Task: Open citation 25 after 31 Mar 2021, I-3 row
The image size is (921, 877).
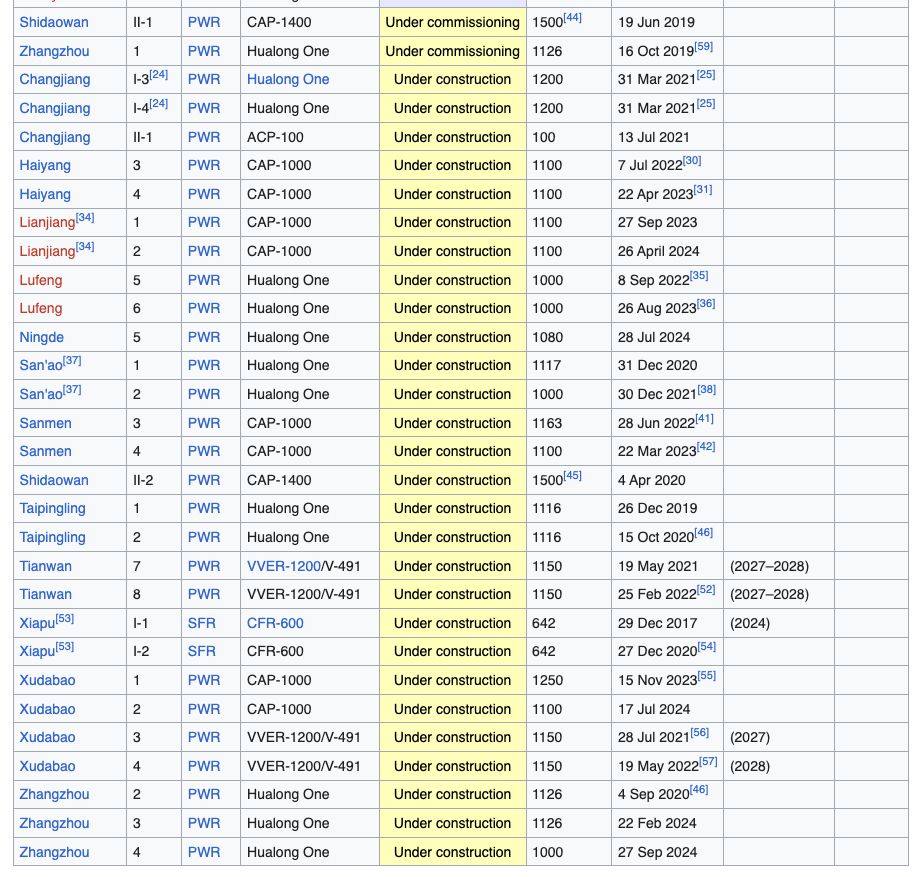Action: pos(706,75)
